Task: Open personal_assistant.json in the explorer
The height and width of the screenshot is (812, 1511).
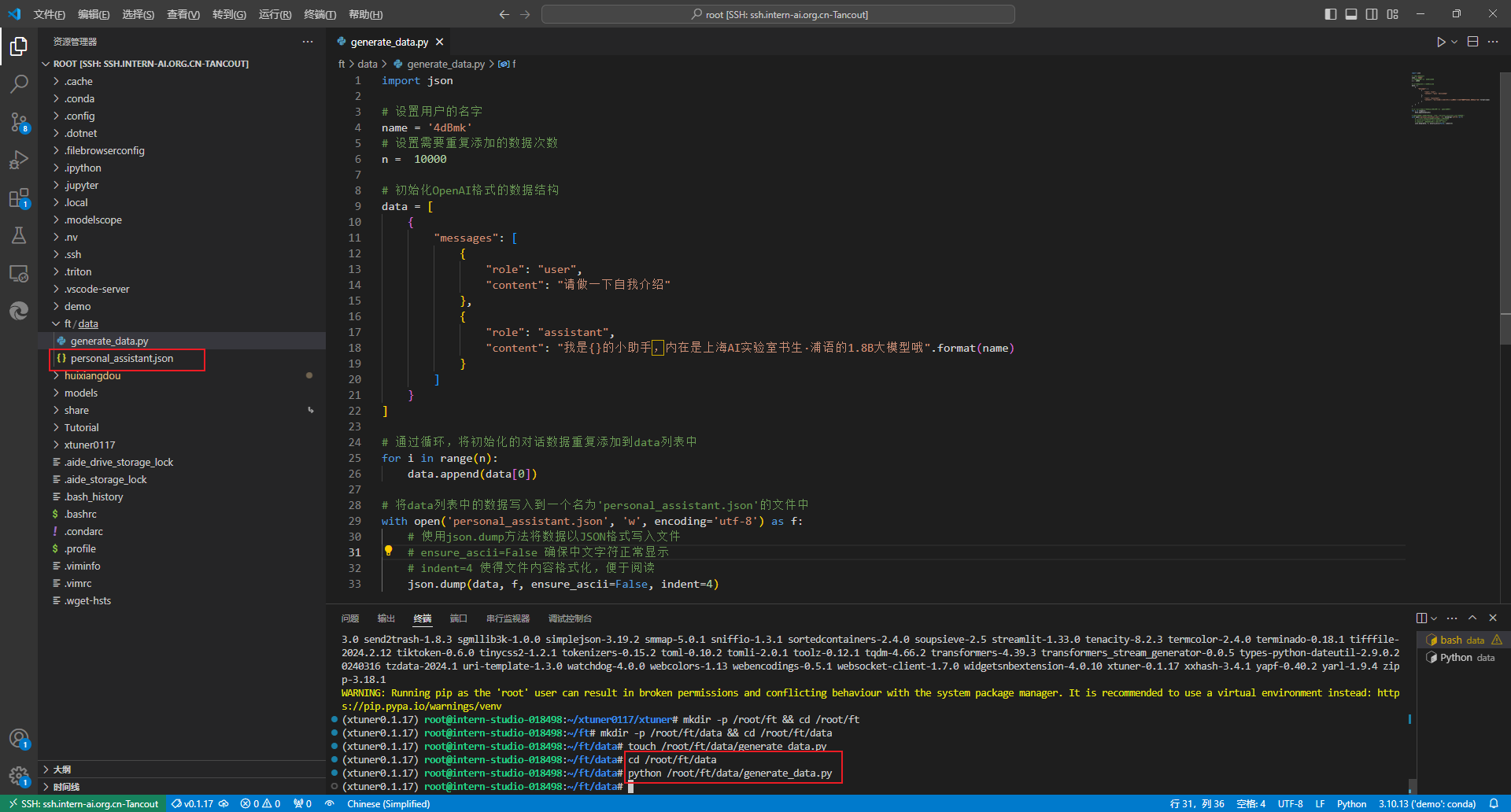Action: click(x=121, y=358)
